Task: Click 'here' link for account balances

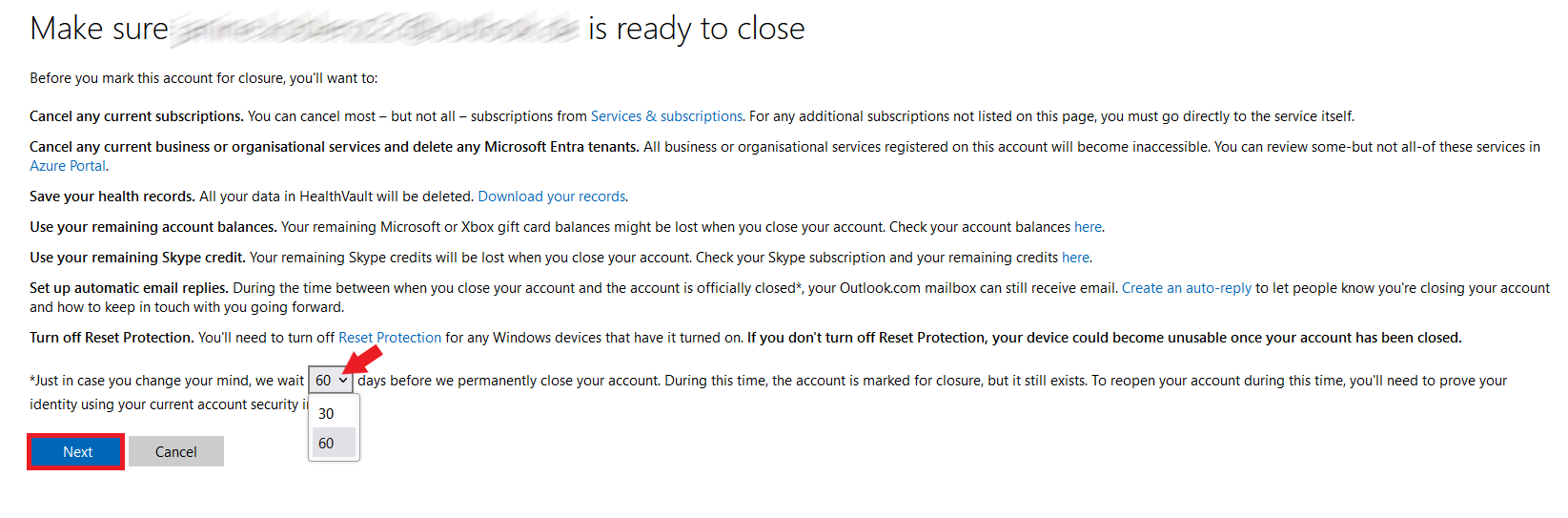Action: coord(1088,227)
